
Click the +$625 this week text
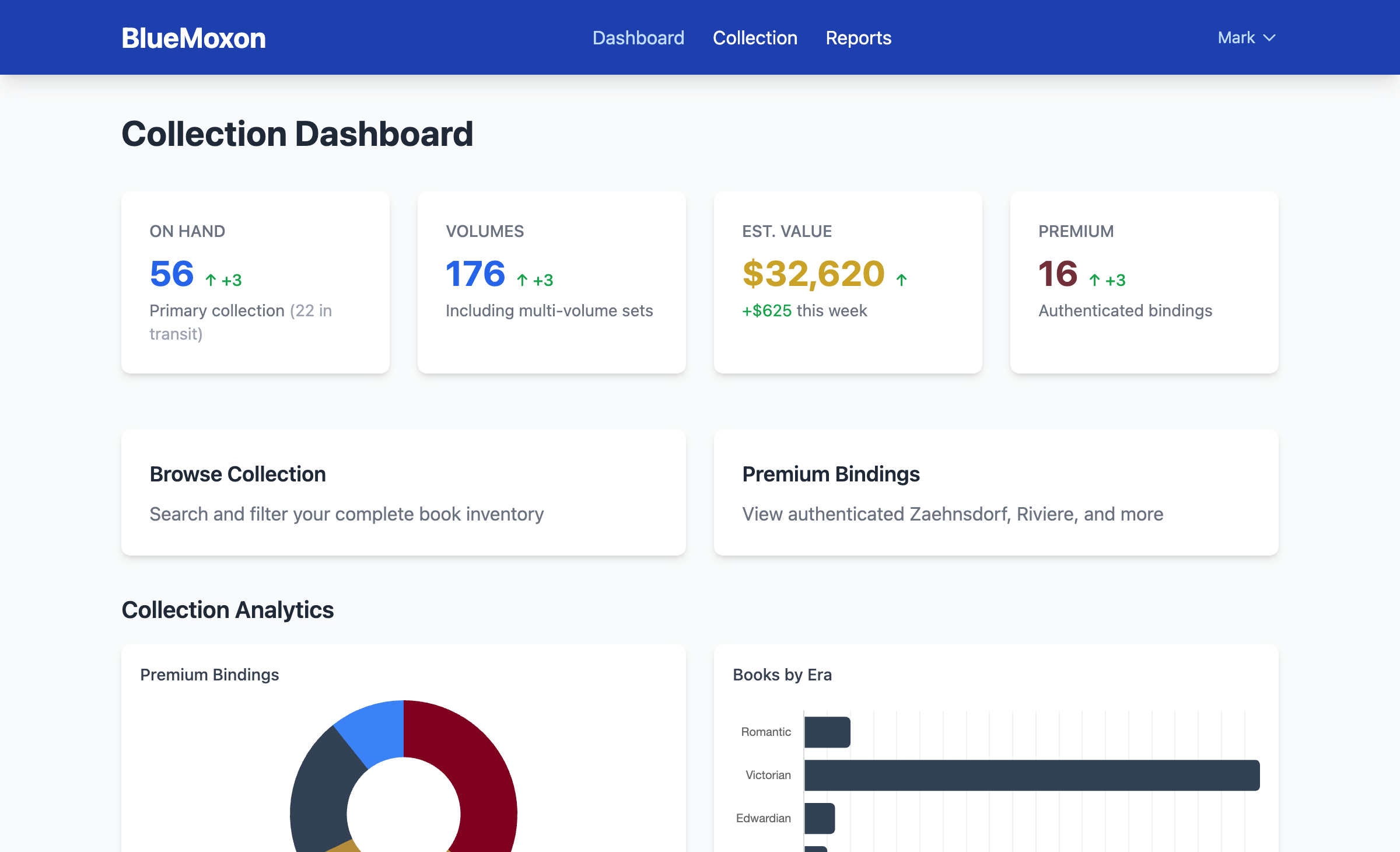(x=804, y=311)
